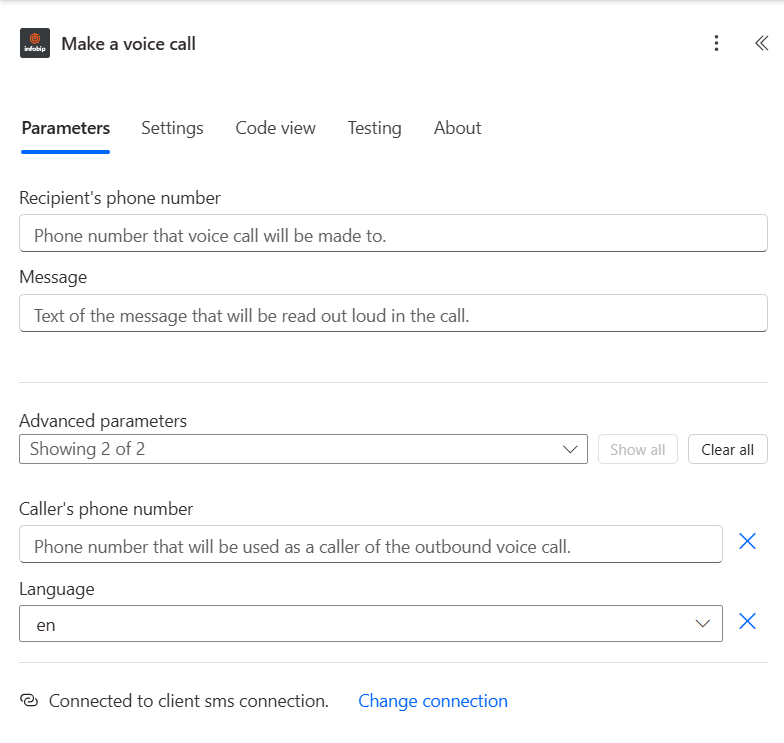784x743 pixels.
Task: Click the link icon beside connection status
Action: [29, 700]
